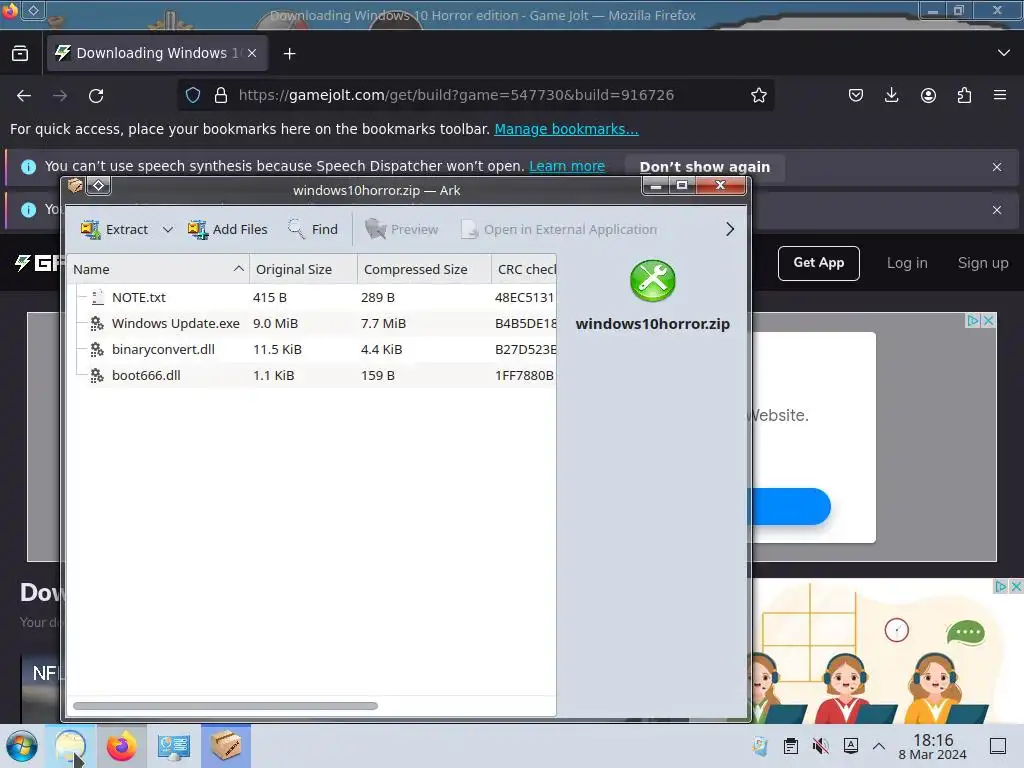
Task: Click the horizontal scrollbar in the Ark file list
Action: tap(225, 706)
